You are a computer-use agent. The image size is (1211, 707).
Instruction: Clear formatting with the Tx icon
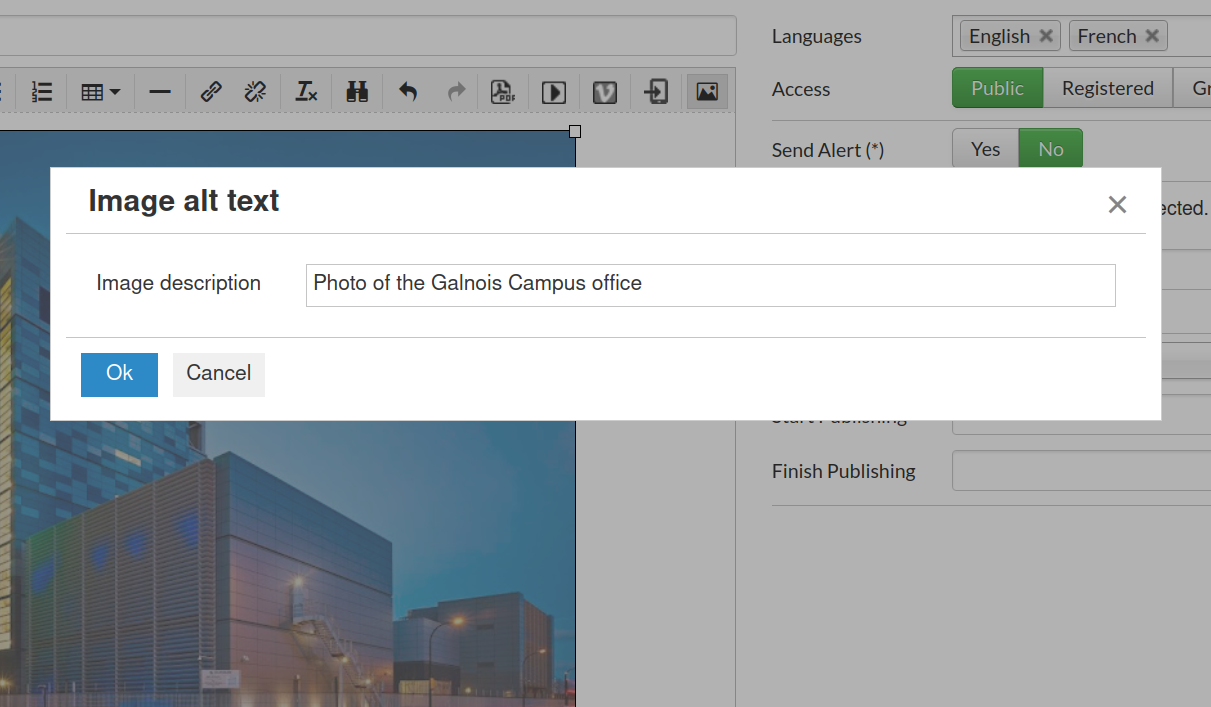pos(306,92)
